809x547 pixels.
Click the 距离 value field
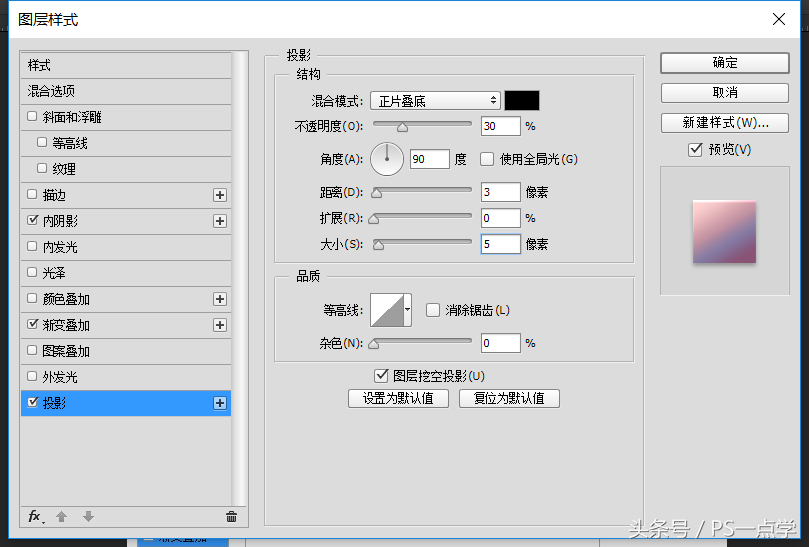[x=500, y=192]
